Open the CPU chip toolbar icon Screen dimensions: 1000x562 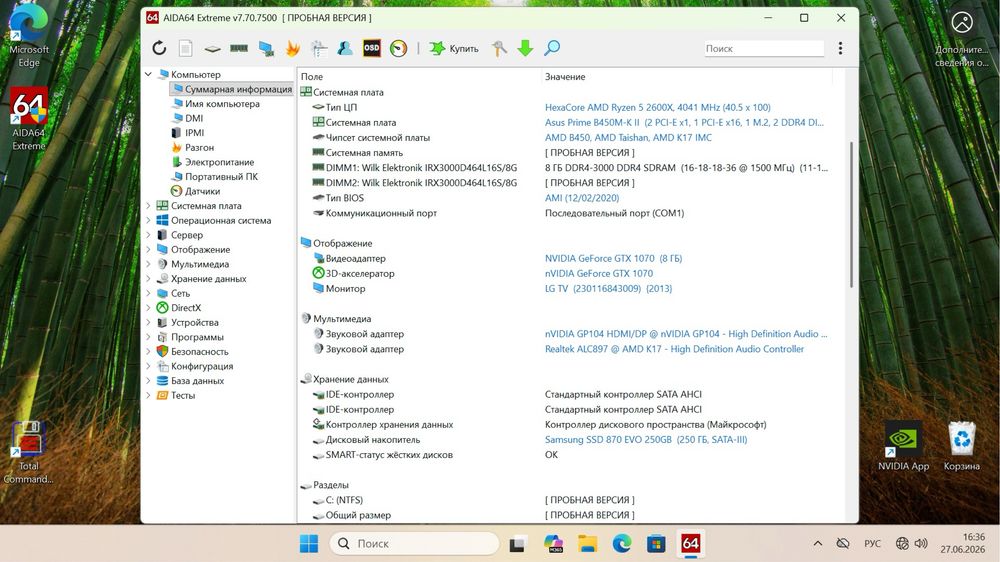[212, 48]
